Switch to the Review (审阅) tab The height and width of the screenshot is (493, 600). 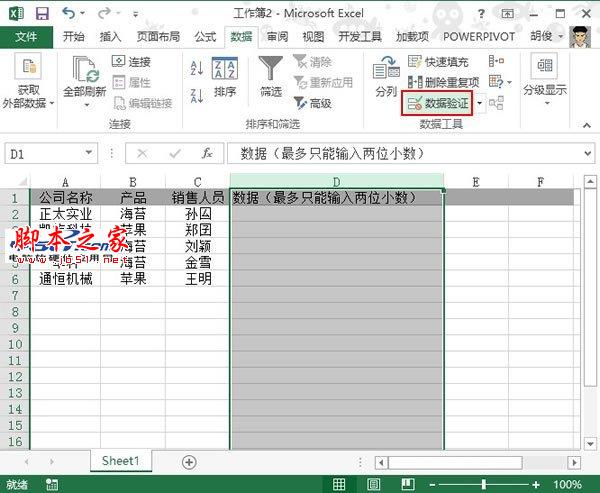277,37
